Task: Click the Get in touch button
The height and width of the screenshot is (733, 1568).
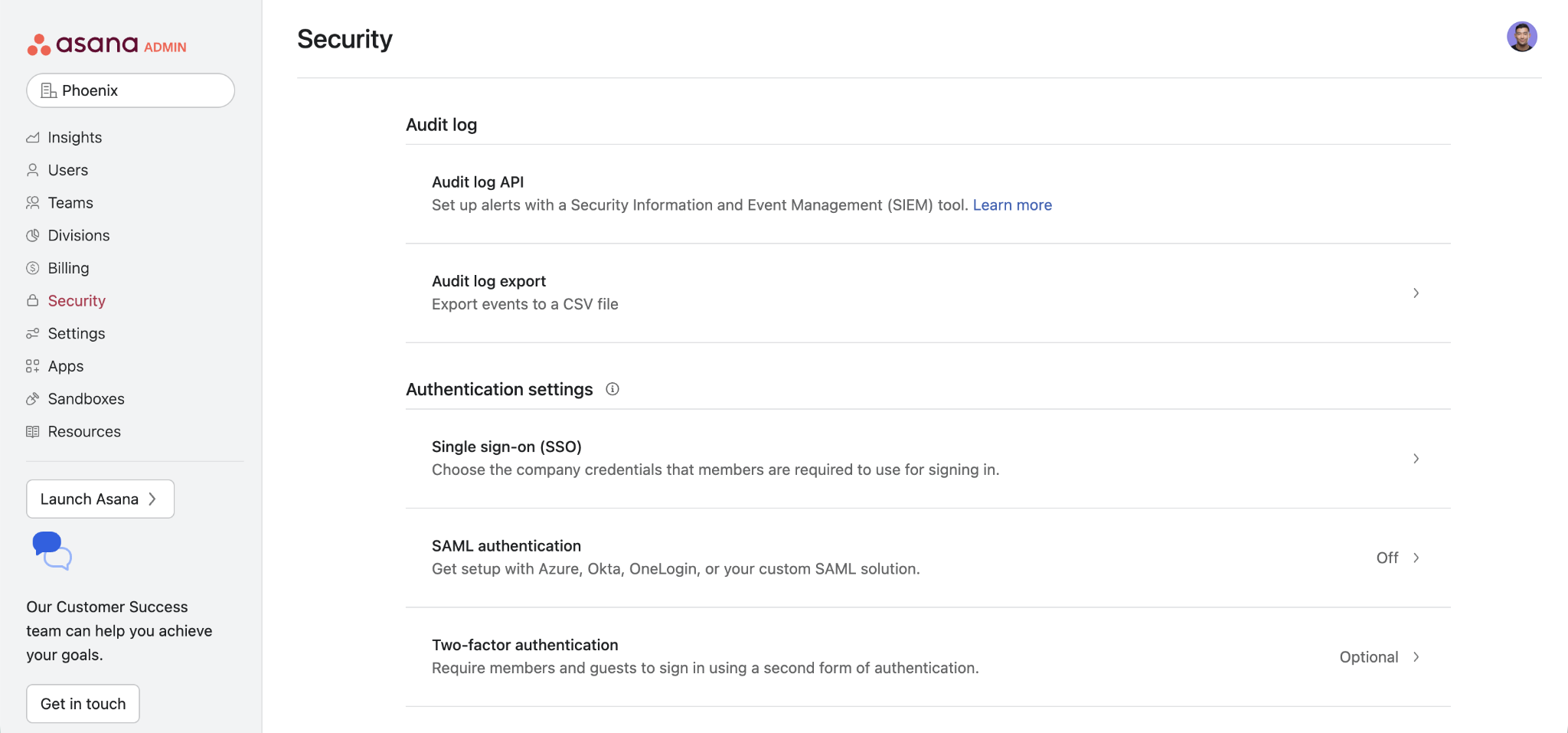Action: point(83,704)
